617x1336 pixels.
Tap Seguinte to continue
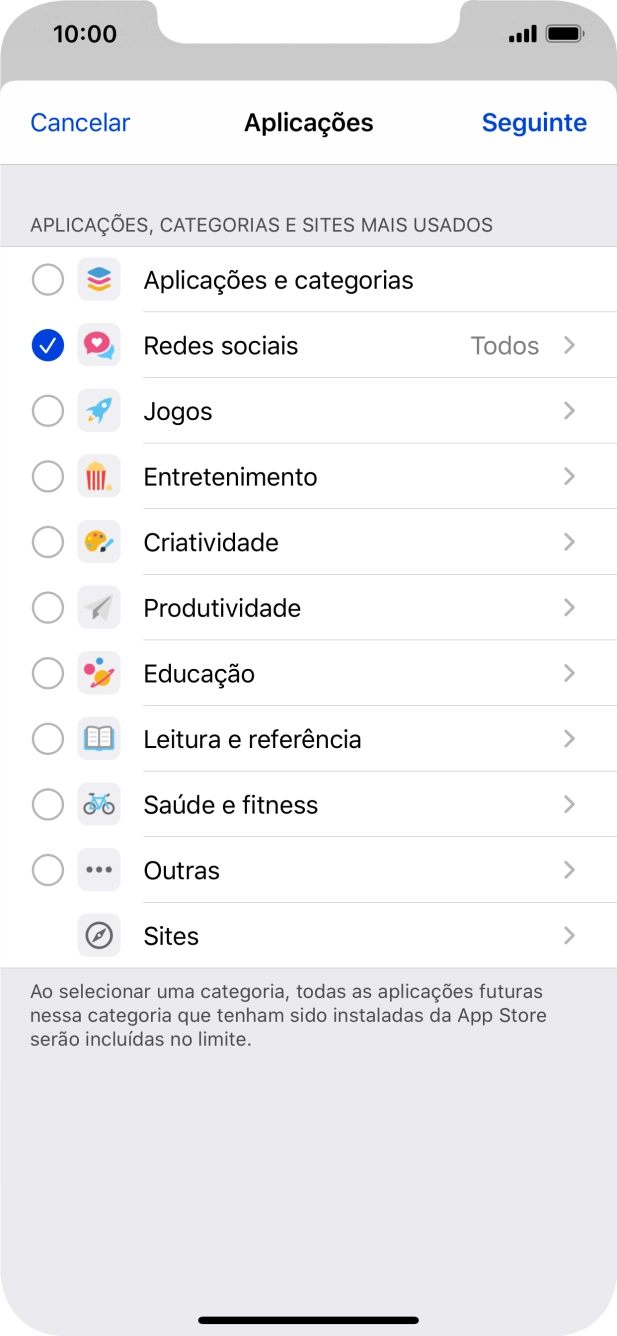534,123
